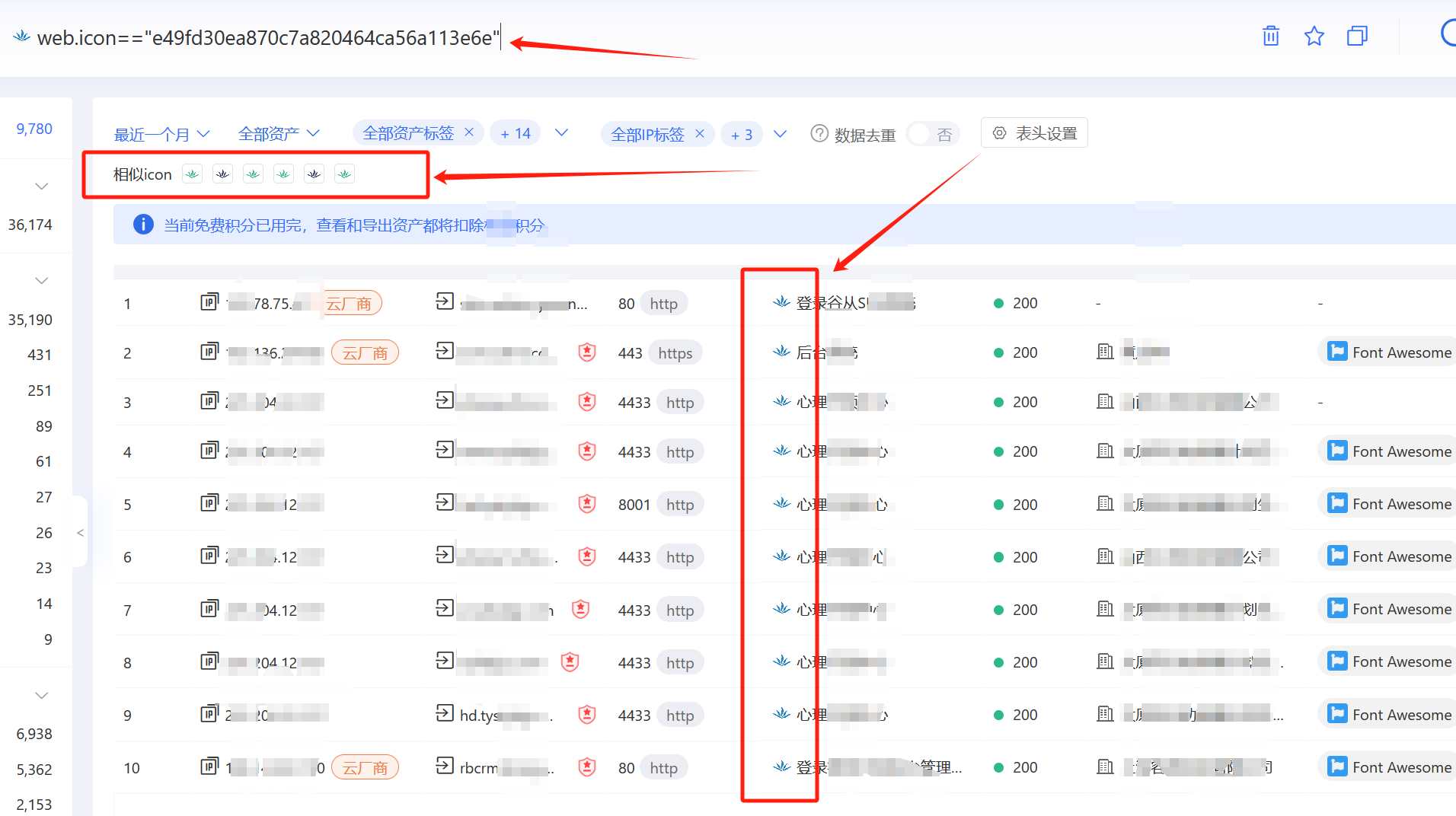Click the website favicon in row 1

781,302
